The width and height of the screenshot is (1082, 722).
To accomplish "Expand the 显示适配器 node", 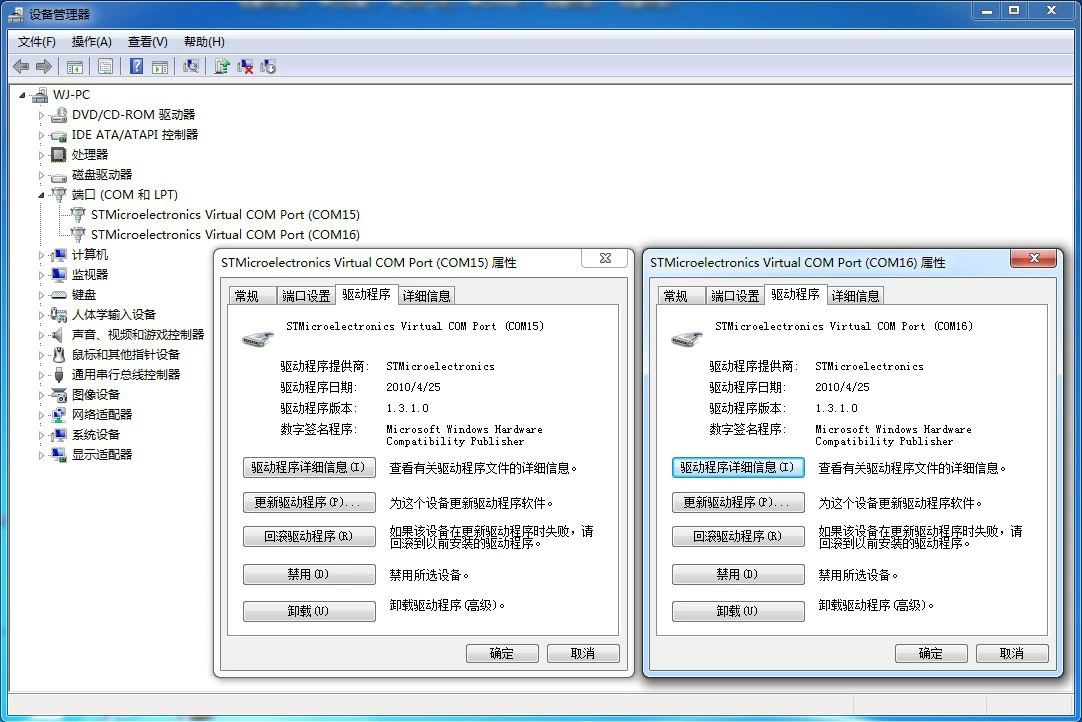I will tap(41, 456).
